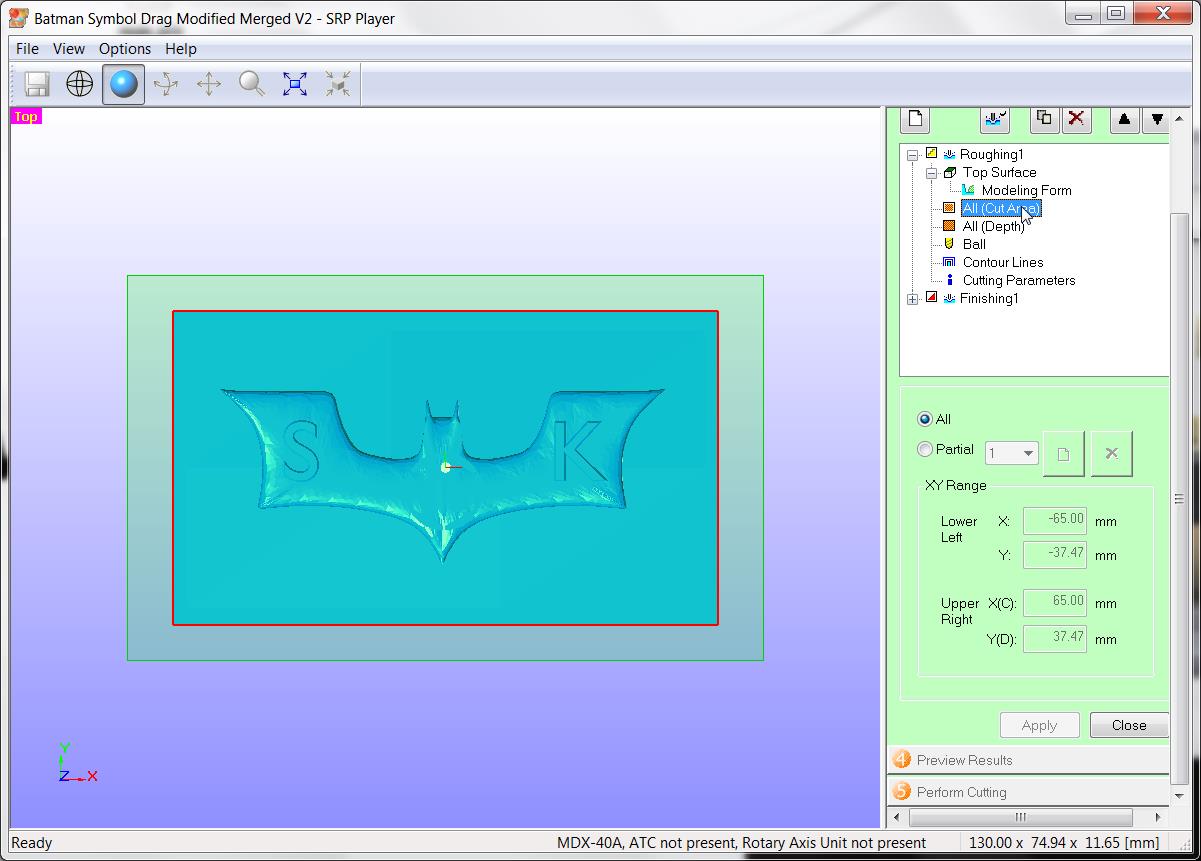Click the orange Cut Area square icon

tap(949, 208)
